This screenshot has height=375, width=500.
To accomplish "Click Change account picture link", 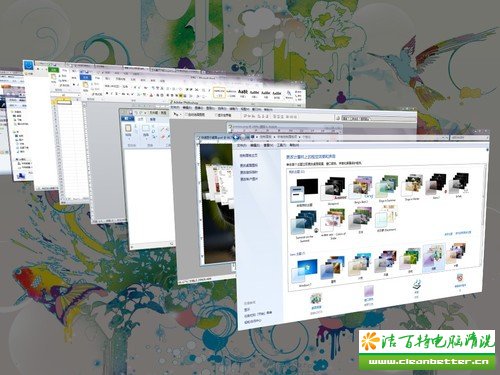I will (x=248, y=179).
